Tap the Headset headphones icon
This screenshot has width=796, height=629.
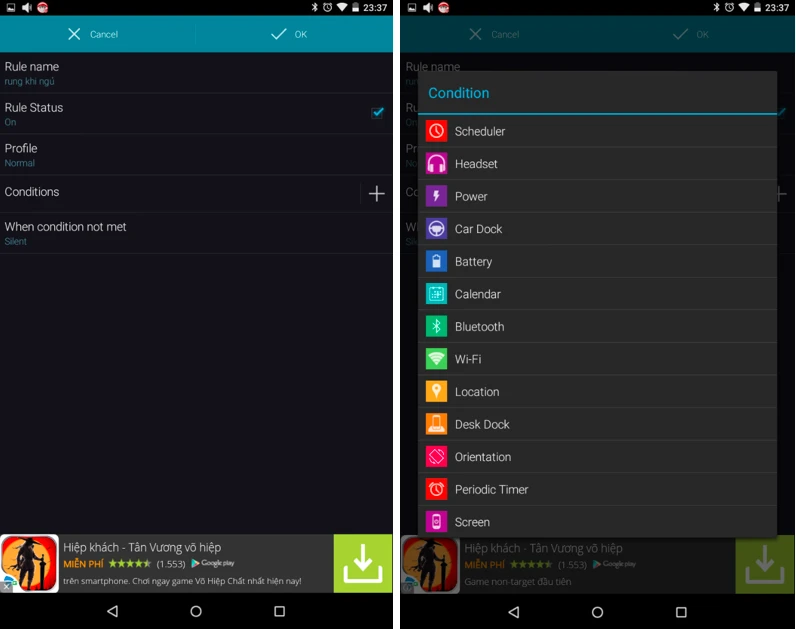pyautogui.click(x=436, y=163)
